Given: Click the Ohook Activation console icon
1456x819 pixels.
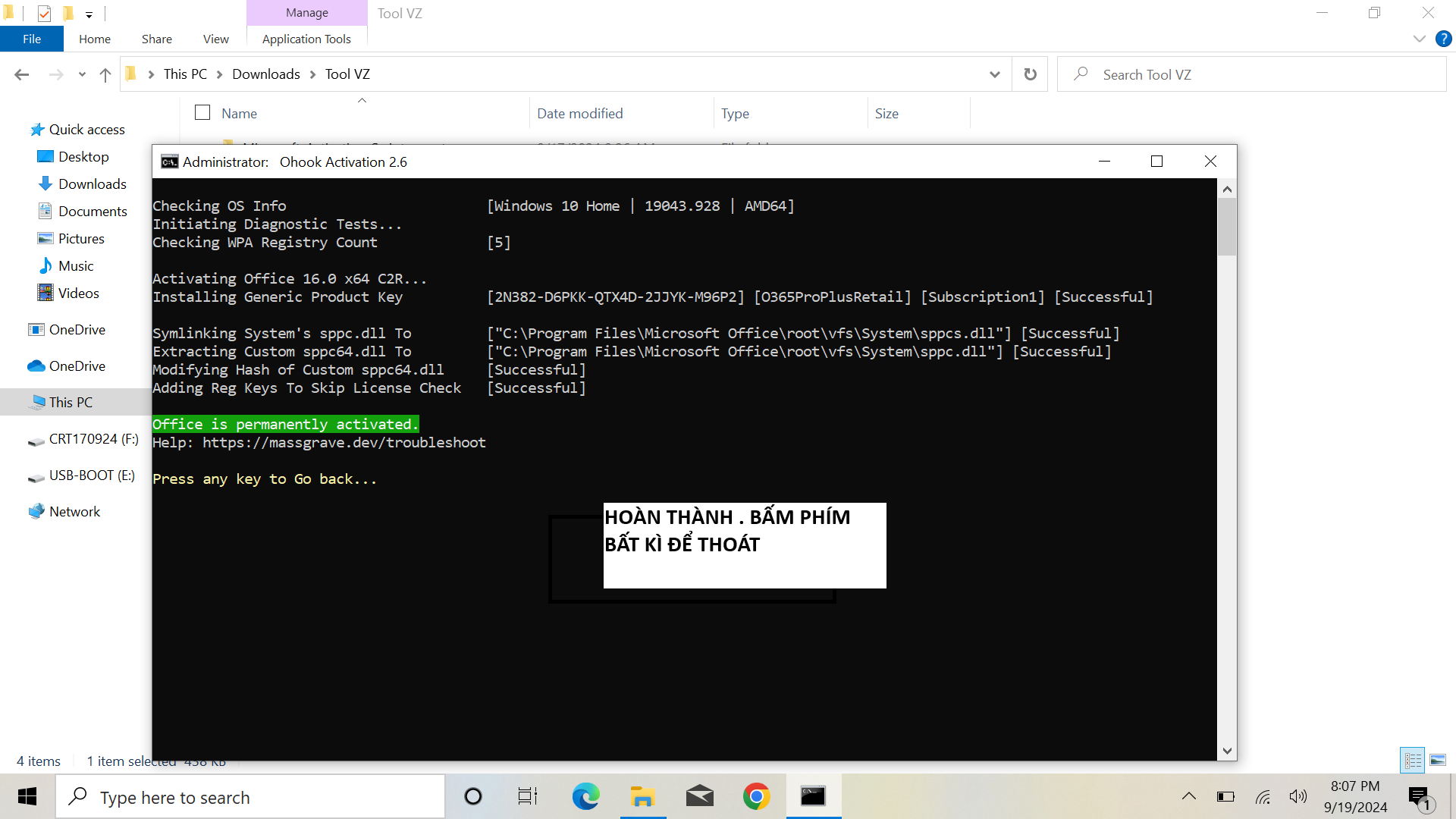Looking at the screenshot, I should 169,162.
